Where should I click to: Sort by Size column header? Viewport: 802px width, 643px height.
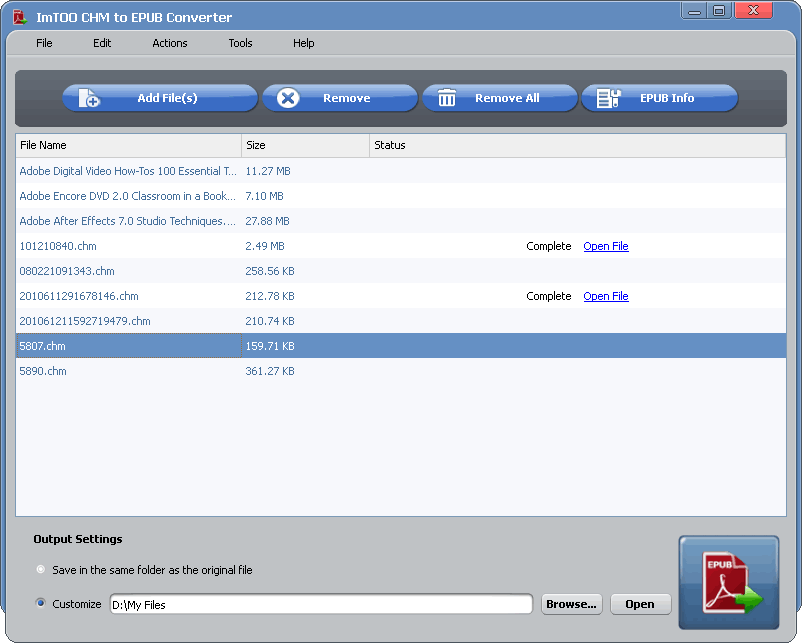tap(305, 145)
